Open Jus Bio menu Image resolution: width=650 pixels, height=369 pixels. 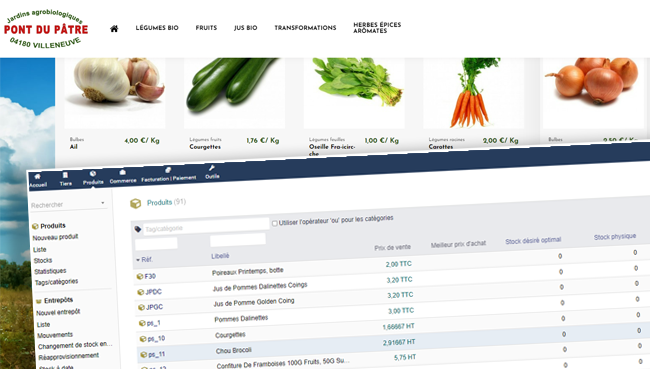[245, 28]
